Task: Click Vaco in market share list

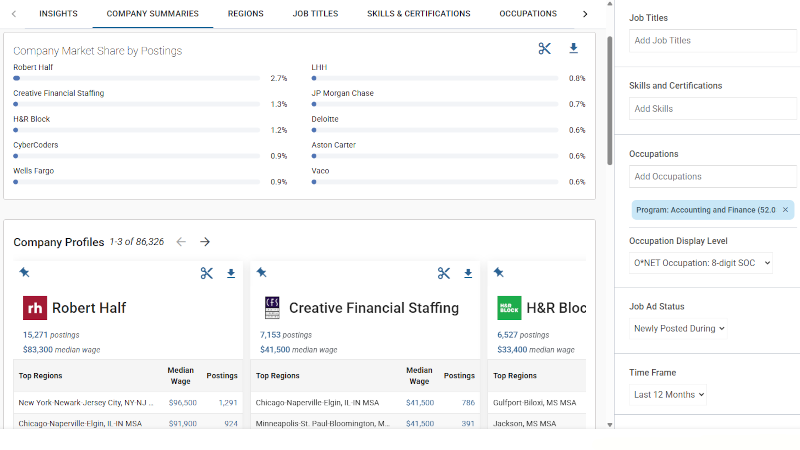Action: (320, 171)
